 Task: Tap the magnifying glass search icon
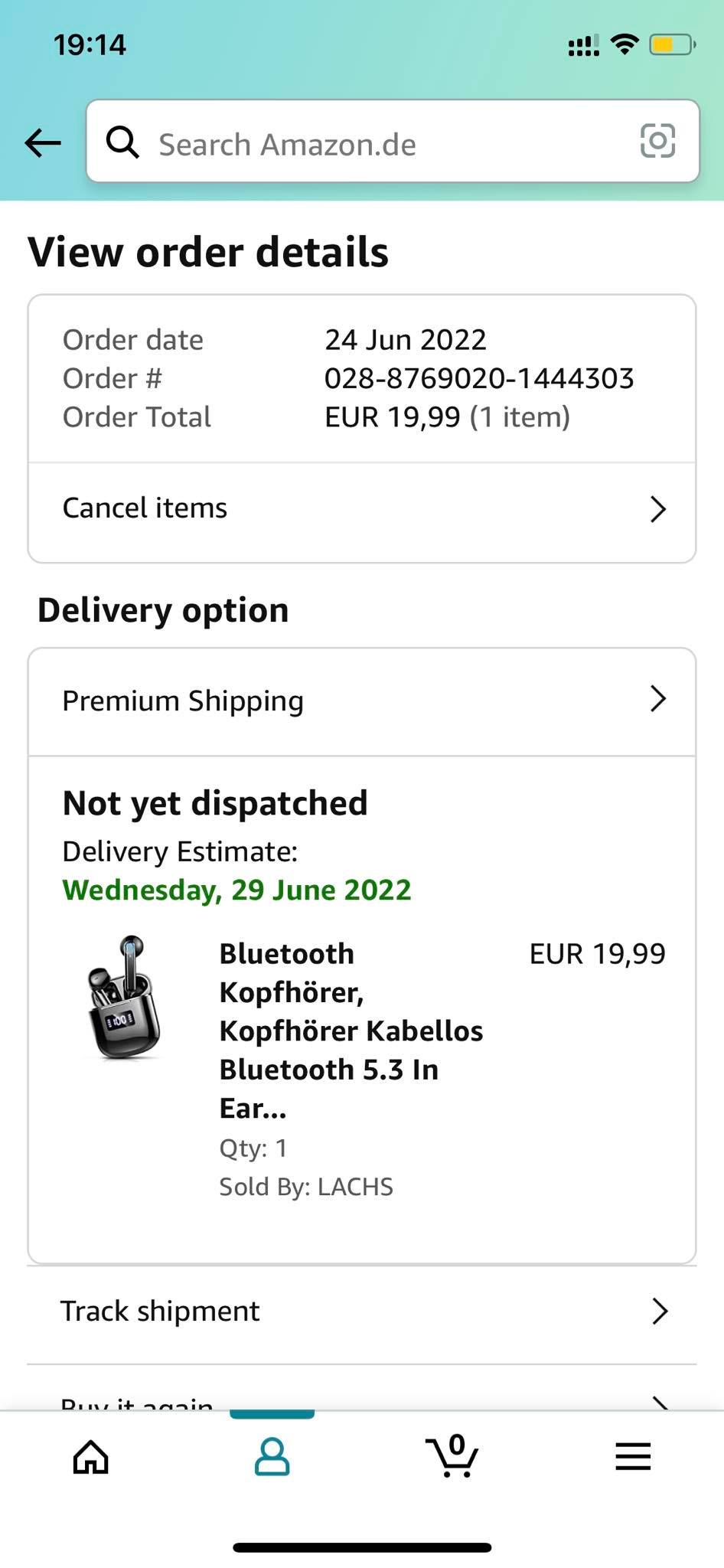(x=122, y=142)
